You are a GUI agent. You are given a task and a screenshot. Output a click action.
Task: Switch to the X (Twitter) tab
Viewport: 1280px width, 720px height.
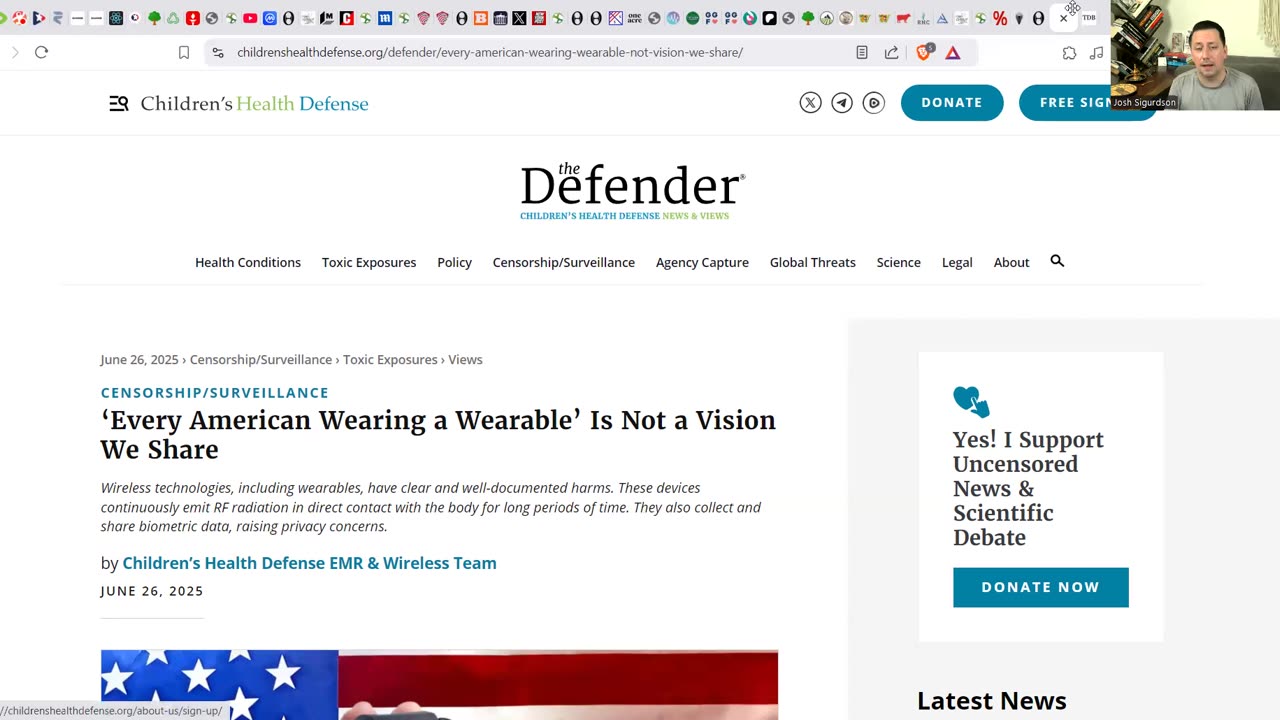pyautogui.click(x=520, y=18)
